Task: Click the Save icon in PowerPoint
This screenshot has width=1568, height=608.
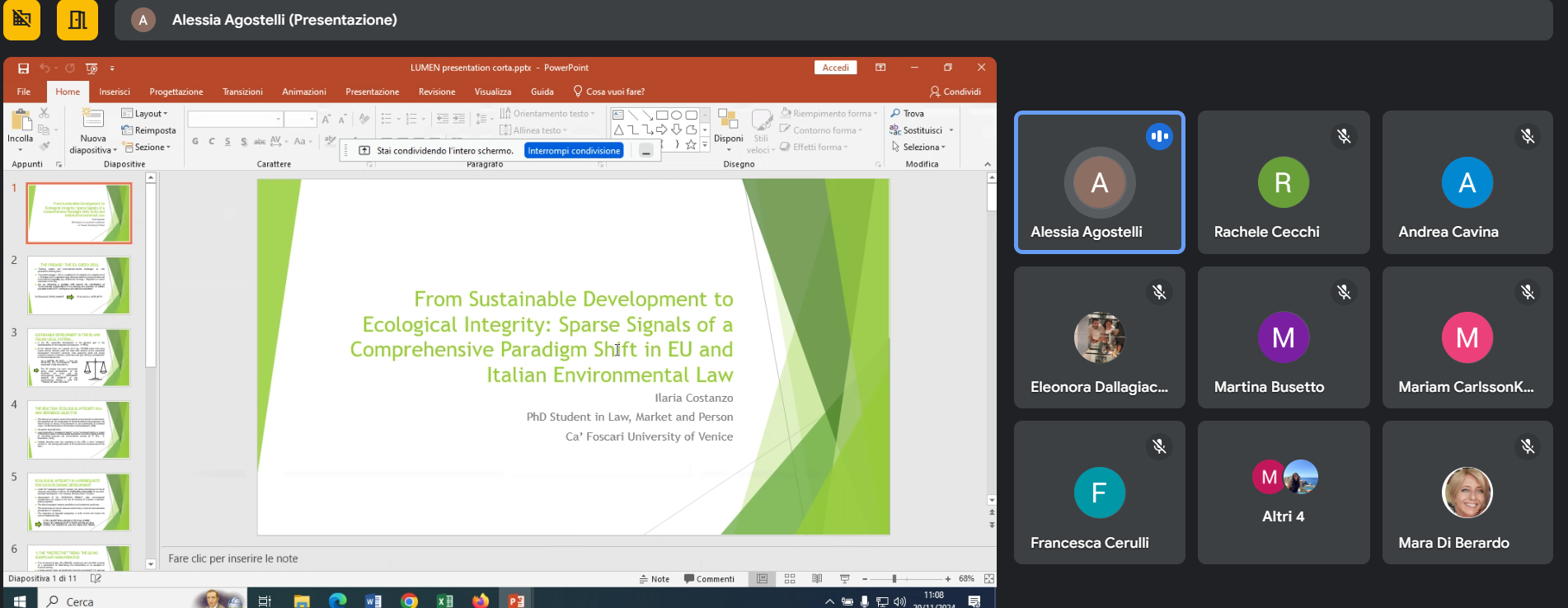Action: click(23, 68)
